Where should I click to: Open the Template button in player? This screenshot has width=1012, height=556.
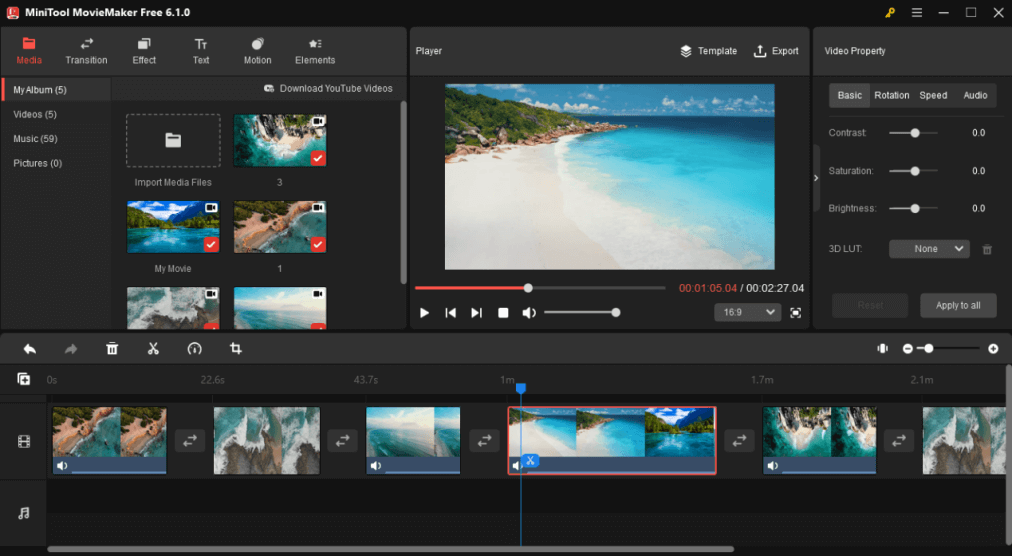coord(709,51)
